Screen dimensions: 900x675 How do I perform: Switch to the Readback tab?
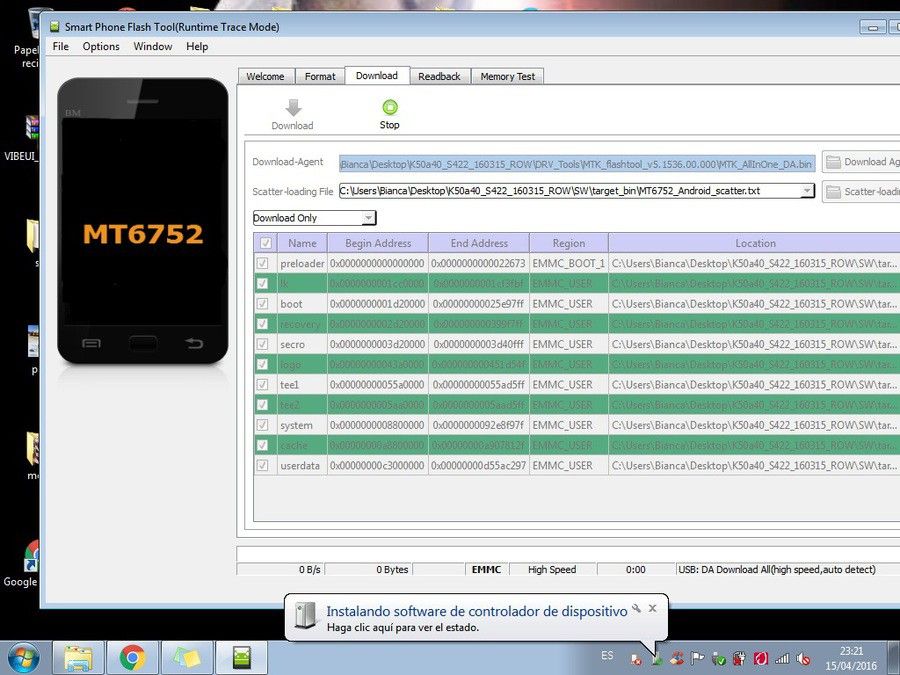[439, 76]
